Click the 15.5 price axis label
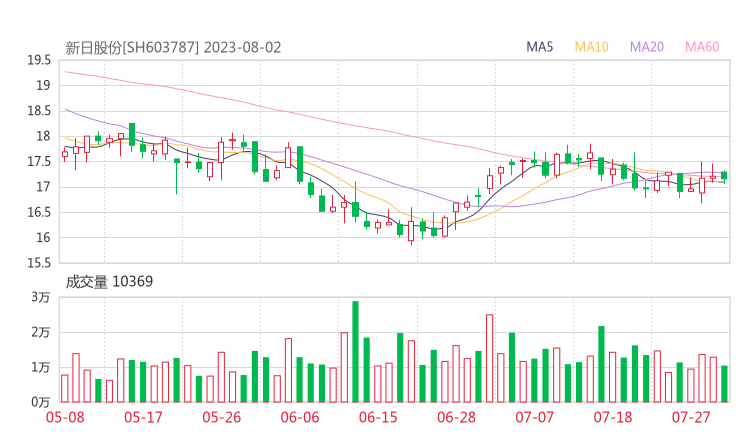Image resolution: width=740 pixels, height=440 pixels. [39, 263]
